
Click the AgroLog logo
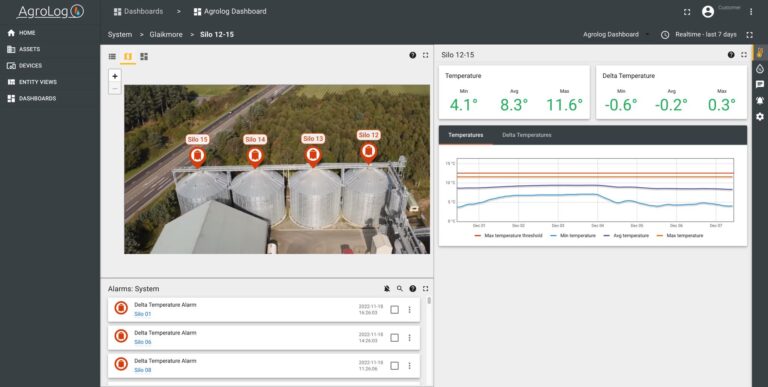(50, 11)
